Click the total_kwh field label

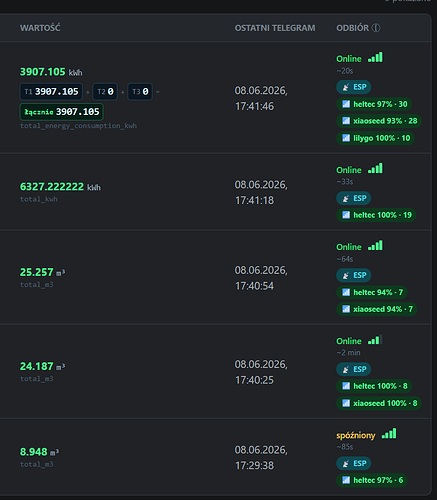[x=39, y=199]
